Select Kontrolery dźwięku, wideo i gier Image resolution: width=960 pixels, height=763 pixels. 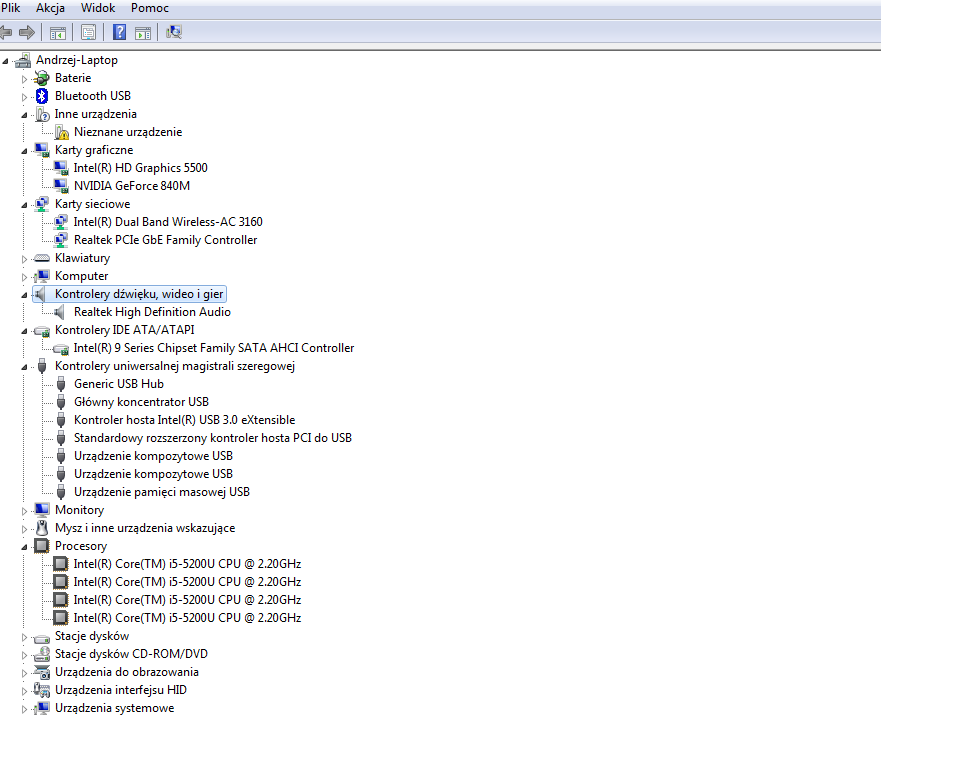(x=139, y=294)
